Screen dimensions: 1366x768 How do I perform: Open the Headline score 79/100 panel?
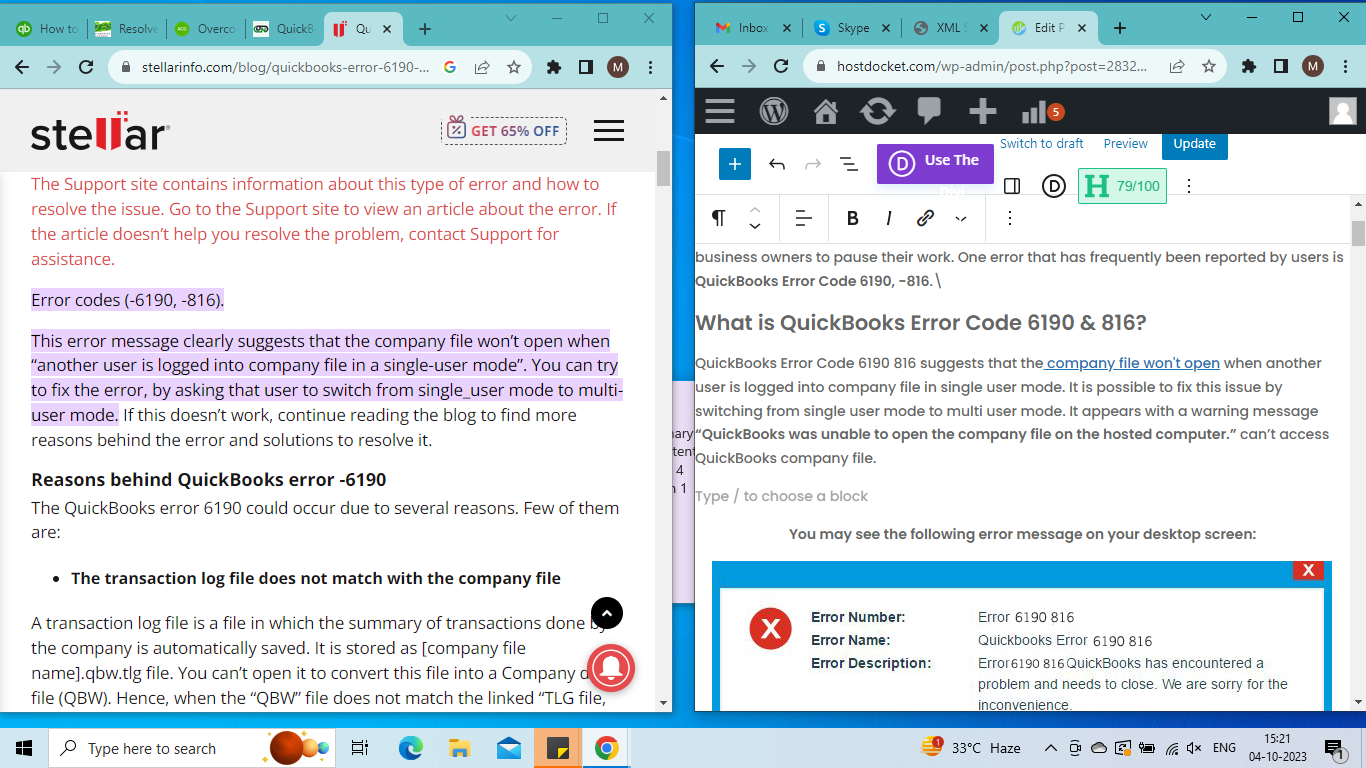pyautogui.click(x=1122, y=186)
